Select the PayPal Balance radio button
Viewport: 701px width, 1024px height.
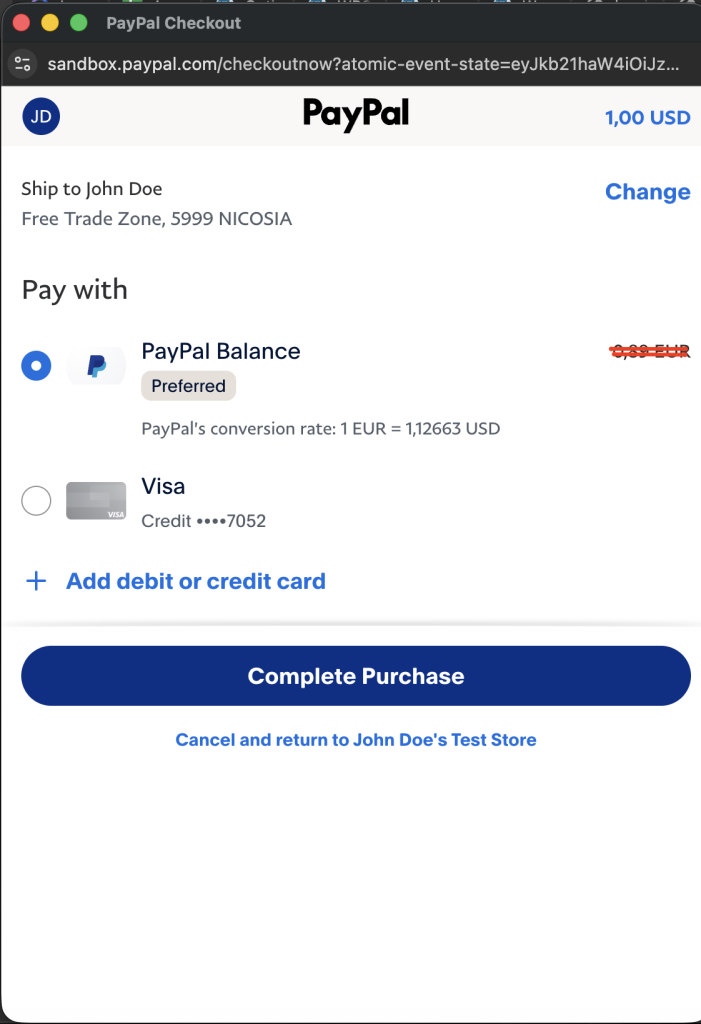36,366
